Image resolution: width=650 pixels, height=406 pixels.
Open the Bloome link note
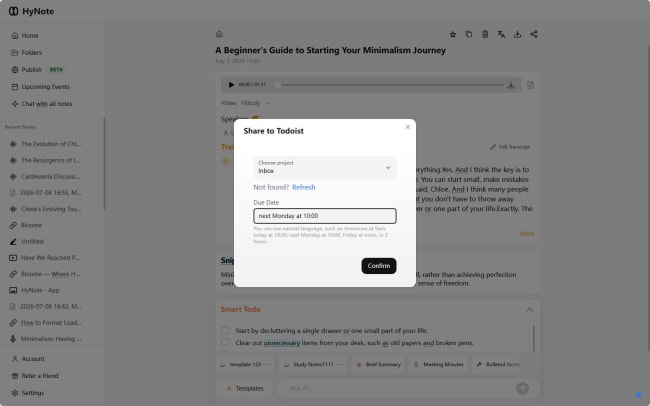(26, 225)
